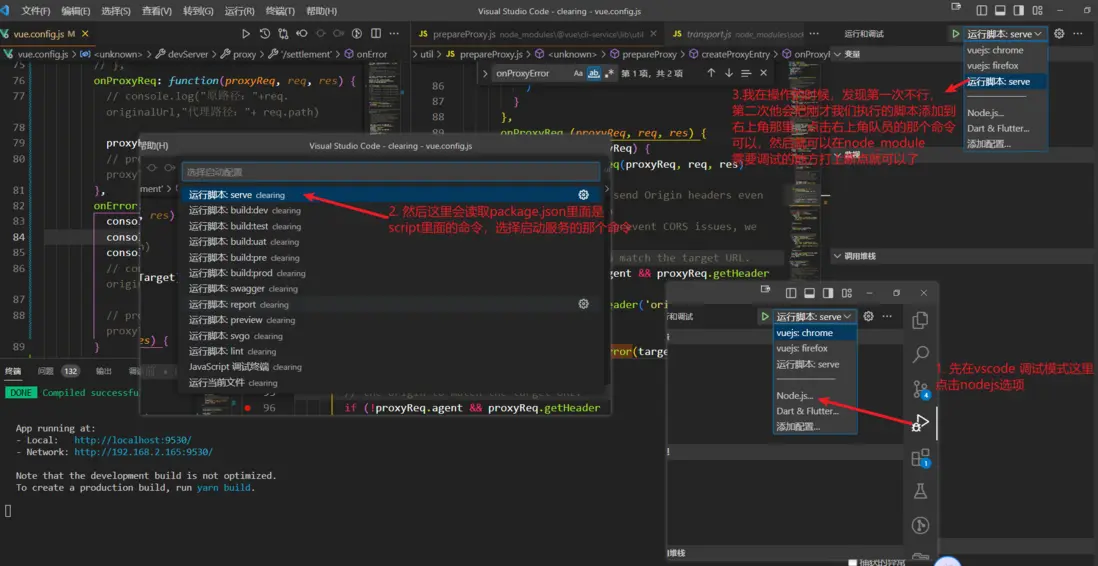Open the Run and Debug view icon
Image resolution: width=1098 pixels, height=566 pixels.
921,423
